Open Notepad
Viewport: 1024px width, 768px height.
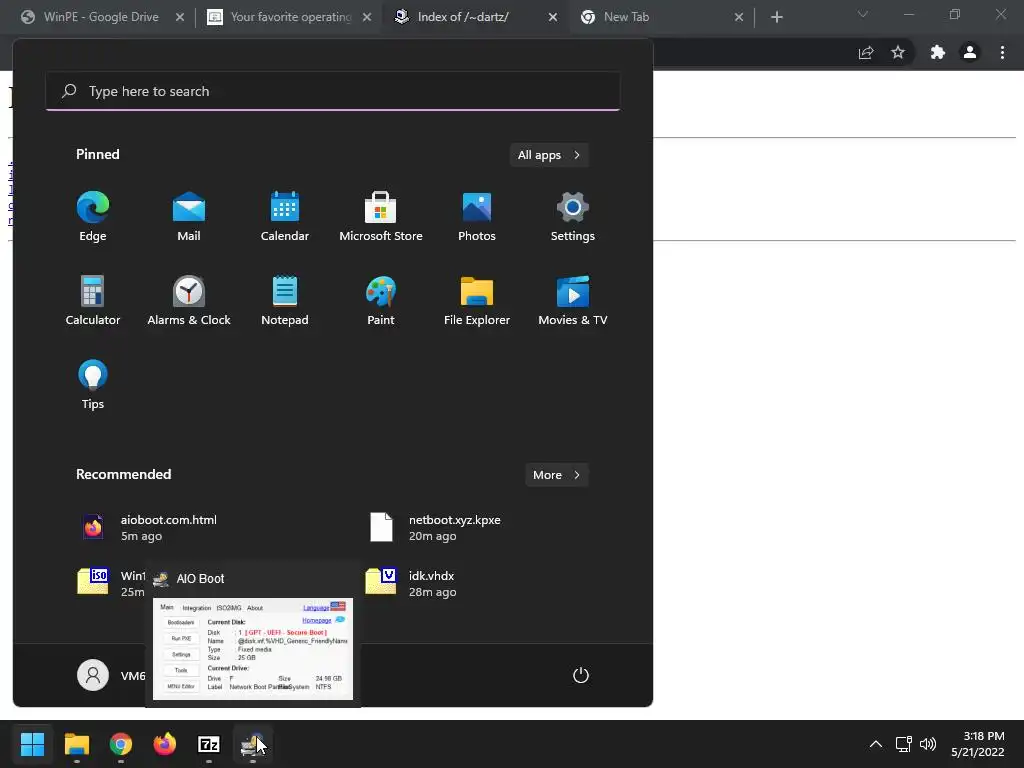285,300
